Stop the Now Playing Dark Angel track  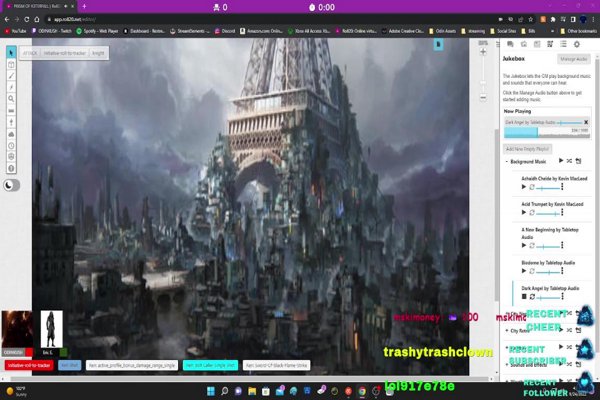point(586,122)
